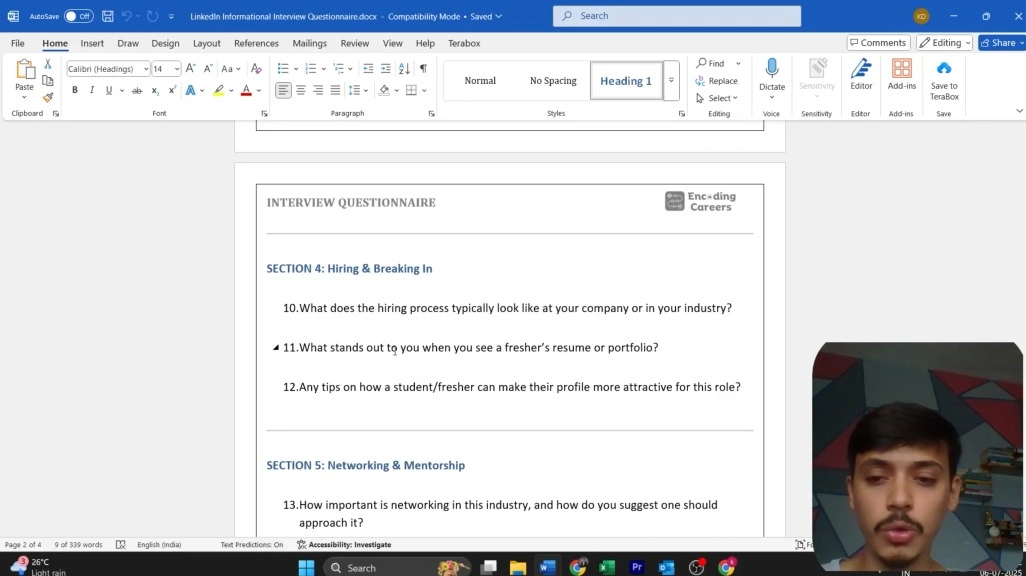The image size is (1026, 576).
Task: Toggle Align Left
Action: tap(283, 90)
